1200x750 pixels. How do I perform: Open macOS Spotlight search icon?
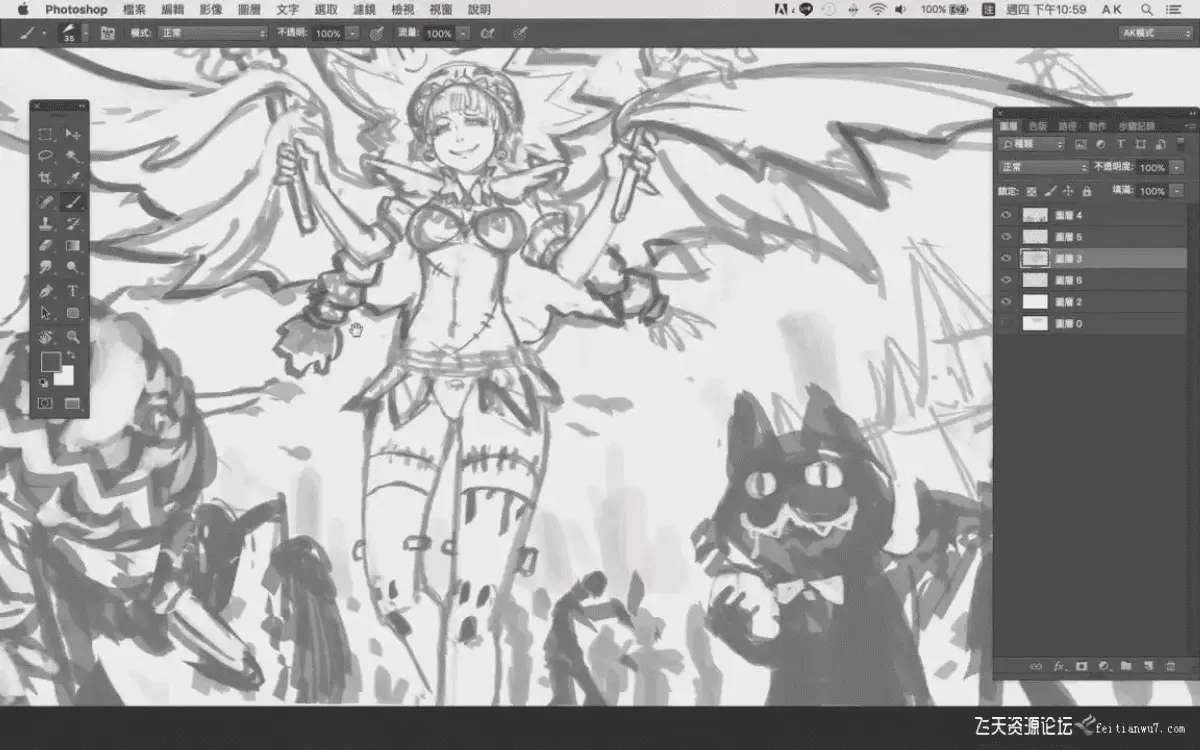tap(1145, 9)
